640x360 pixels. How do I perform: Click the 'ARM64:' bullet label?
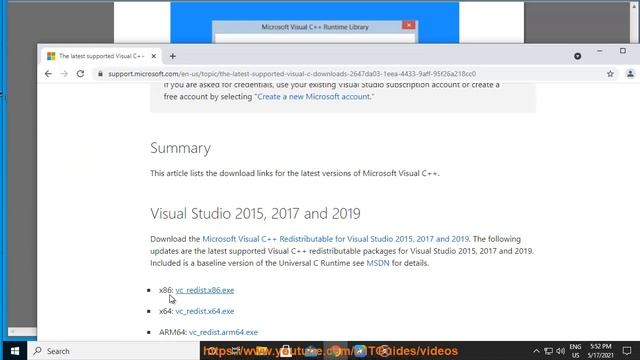(173, 332)
